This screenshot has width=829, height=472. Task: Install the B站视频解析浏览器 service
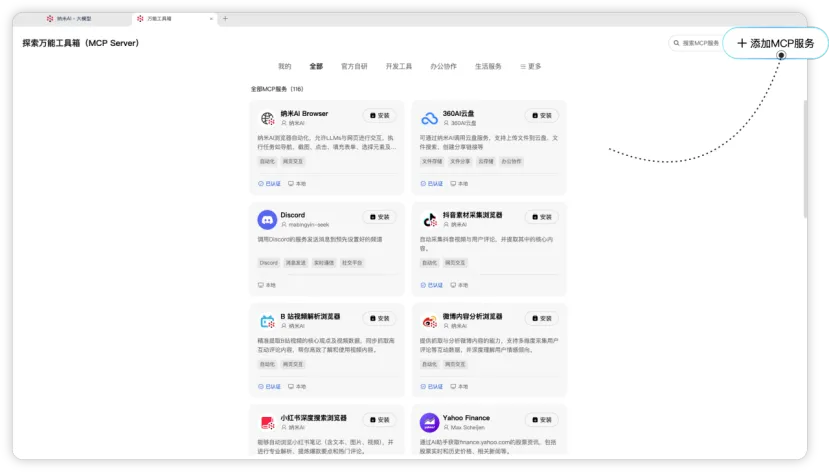[x=380, y=318]
